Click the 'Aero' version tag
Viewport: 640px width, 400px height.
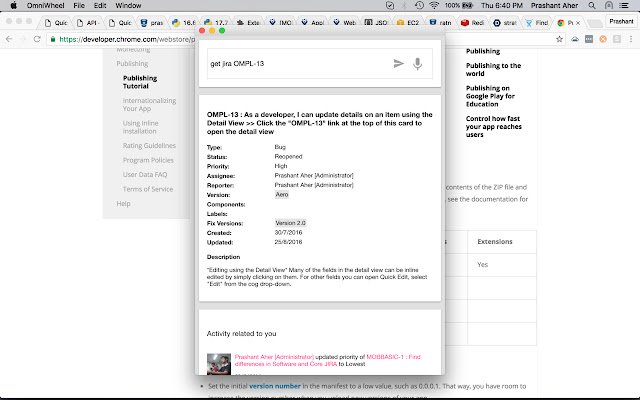click(x=282, y=194)
